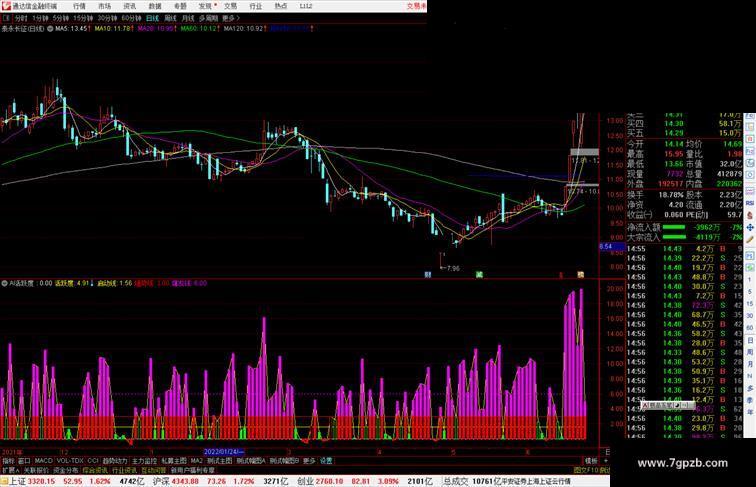This screenshot has width=756, height=487.
Task: Switch chart to 15分钟 period
Action: [x=83, y=18]
